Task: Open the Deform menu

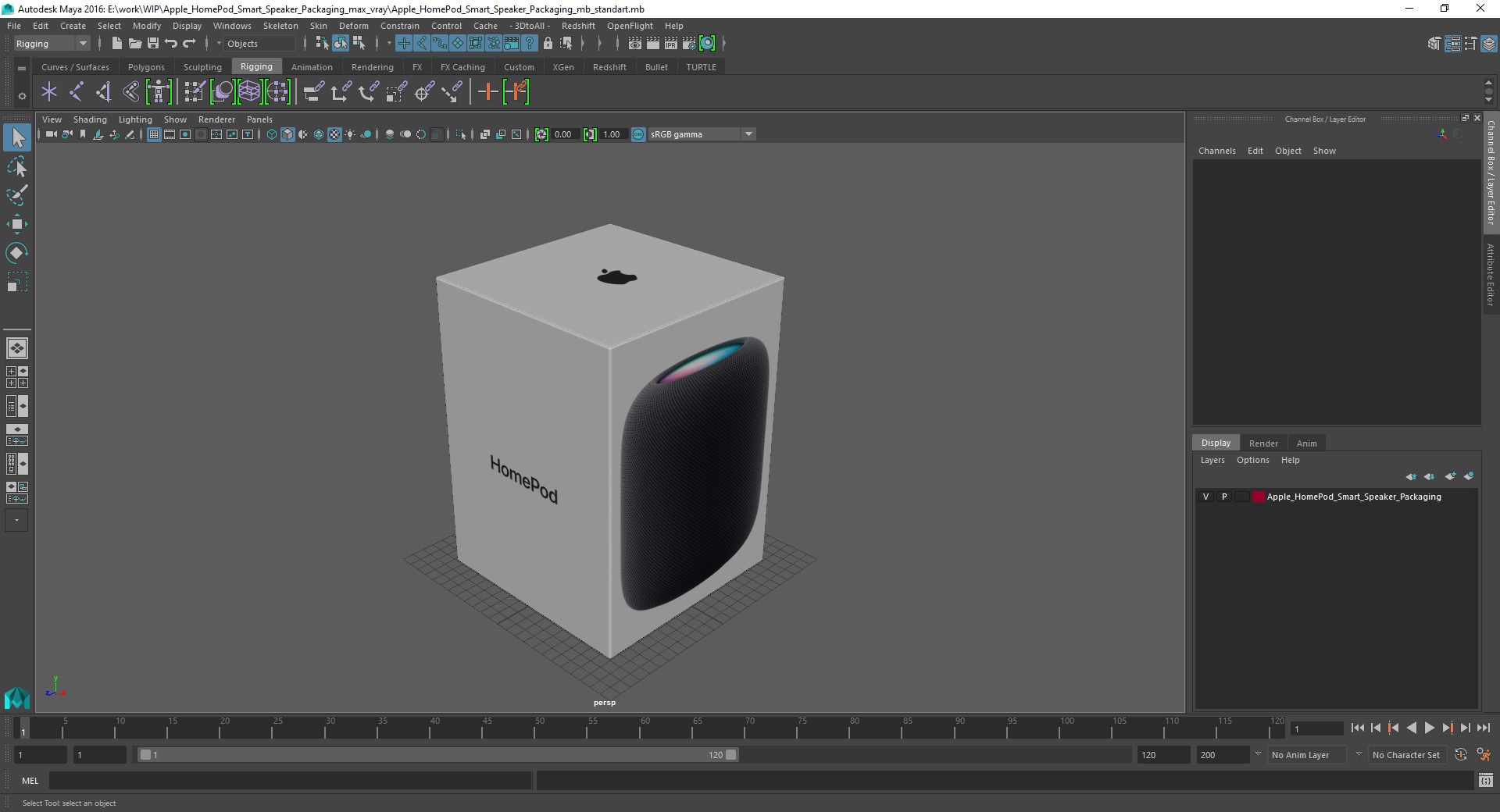Action: coord(353,26)
